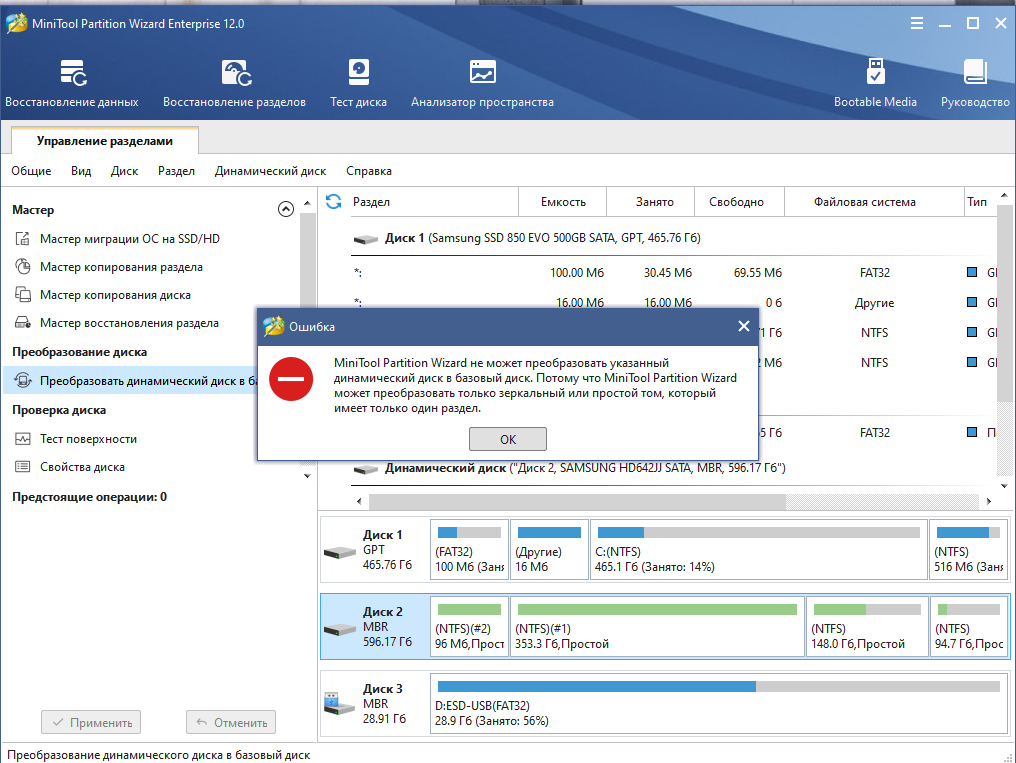Open Space Analyzer (Анализатор пространства)
1016x763 pixels.
pos(482,84)
